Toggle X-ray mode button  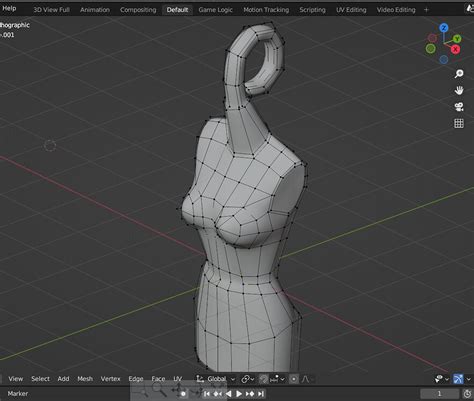coord(458,379)
